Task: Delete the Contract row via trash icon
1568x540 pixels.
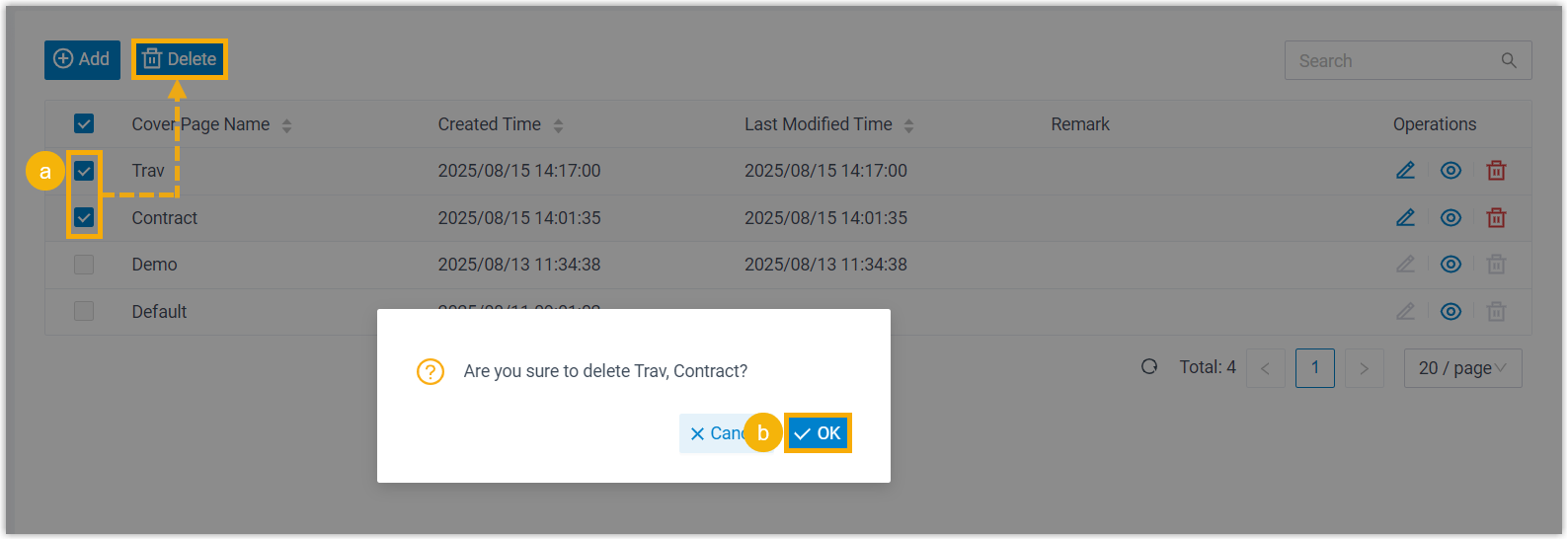Action: 1496,218
